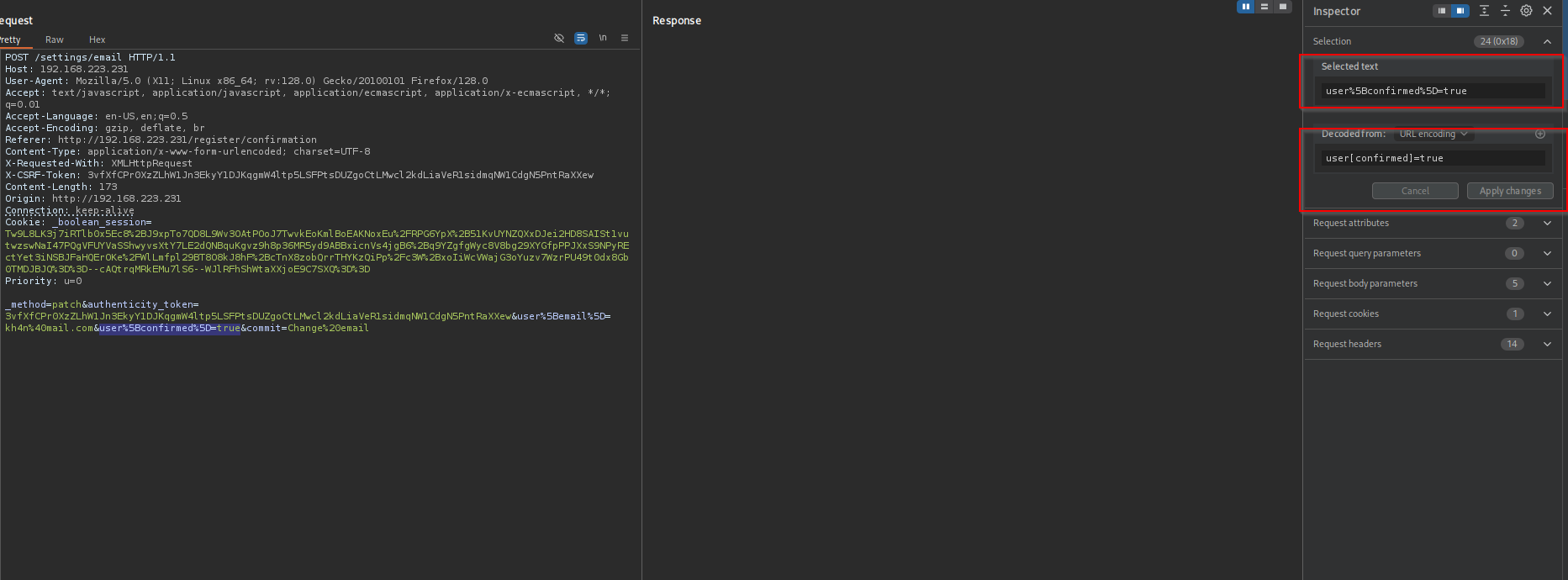Click the decoded user[confirmed]=true field
1568x580 pixels.
tap(1433, 158)
